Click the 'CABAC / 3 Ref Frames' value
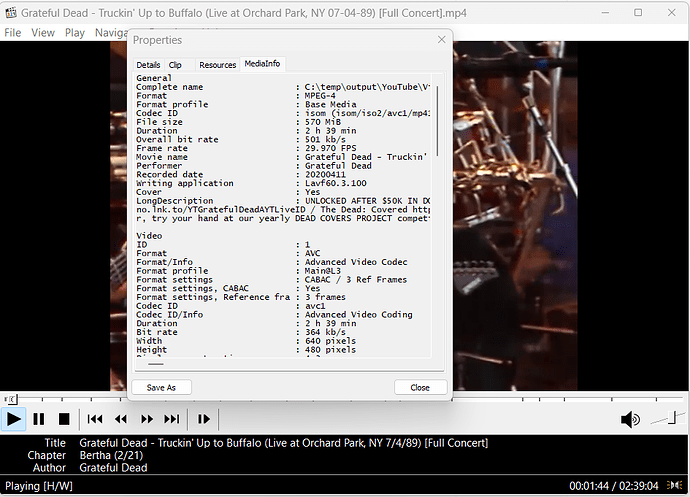The image size is (690, 497). [x=356, y=280]
